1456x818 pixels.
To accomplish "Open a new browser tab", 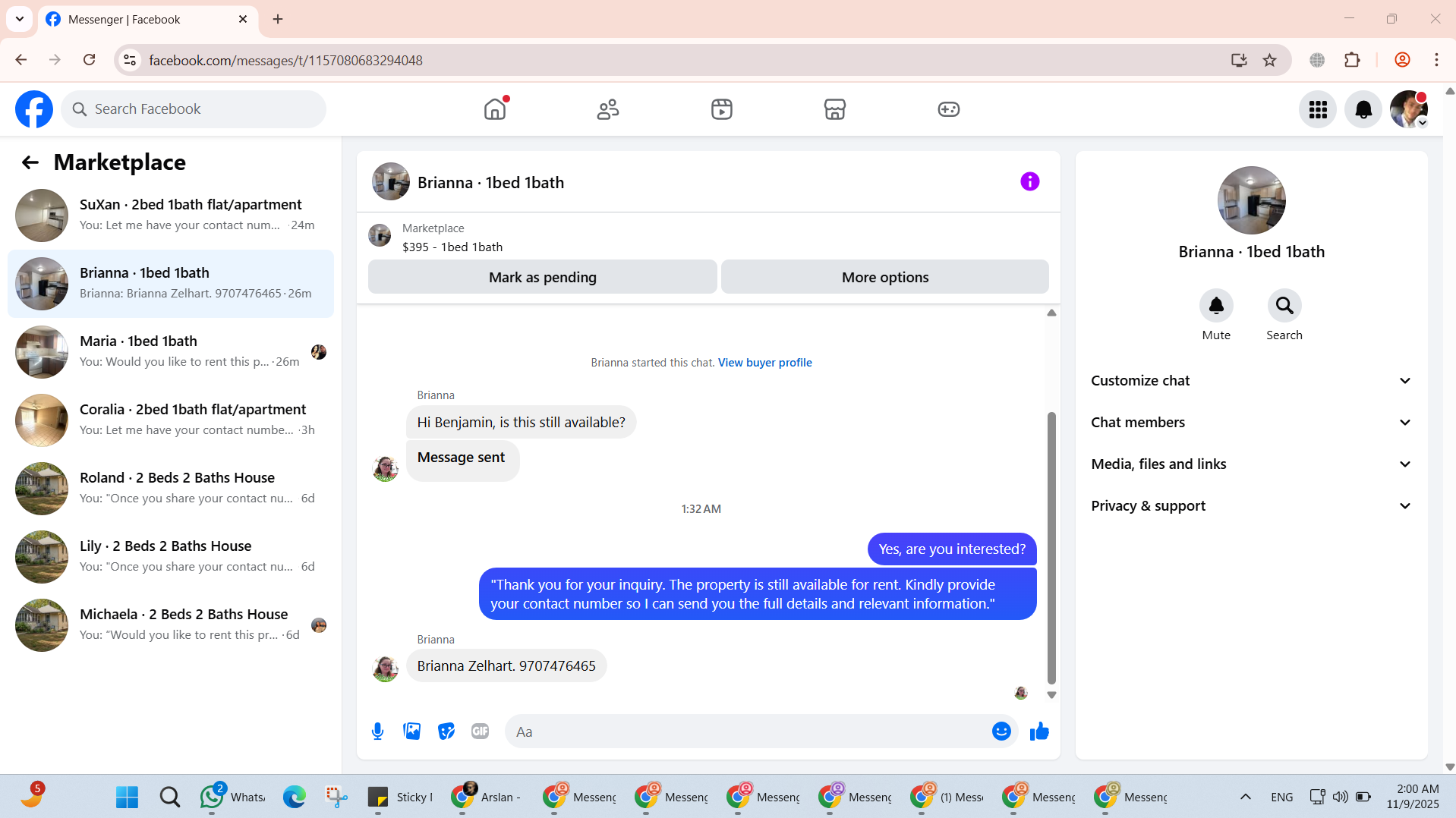I will (x=278, y=20).
